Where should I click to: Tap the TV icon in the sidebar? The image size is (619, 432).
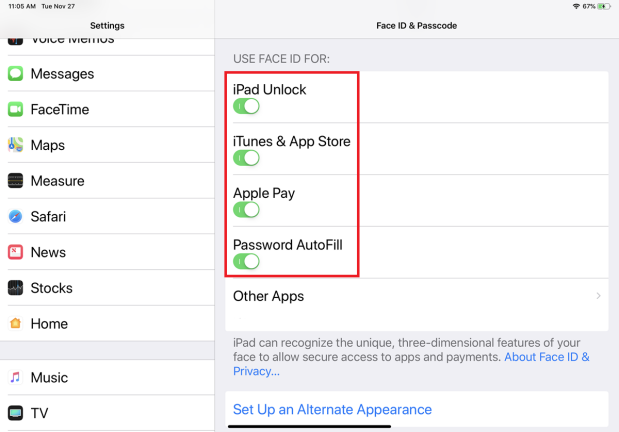15,413
